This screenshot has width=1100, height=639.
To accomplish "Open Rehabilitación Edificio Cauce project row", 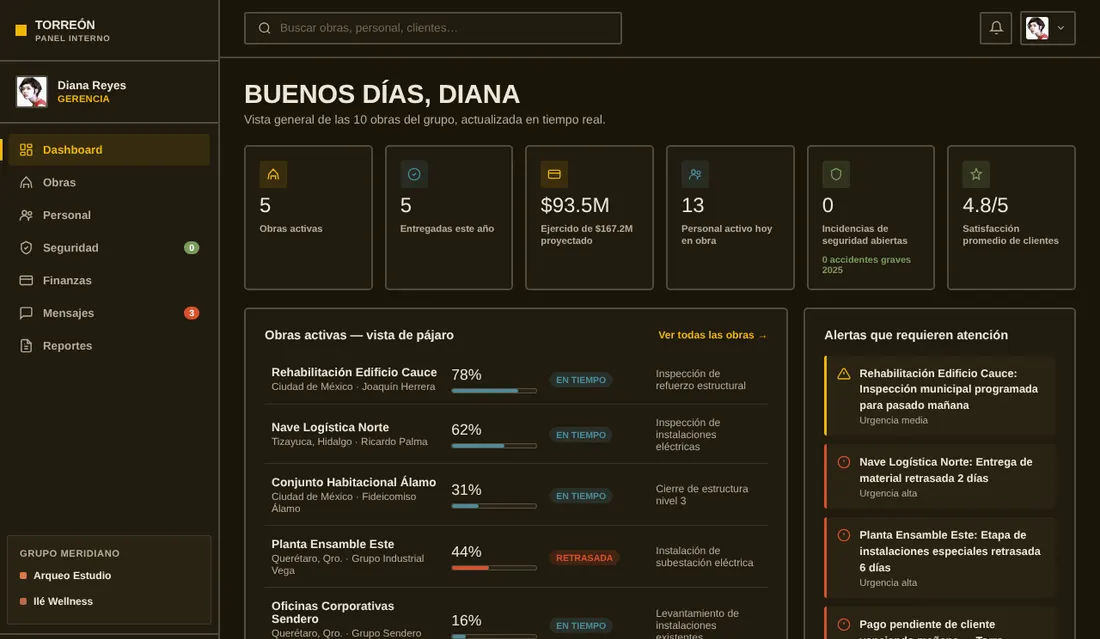I will pyautogui.click(x=516, y=379).
